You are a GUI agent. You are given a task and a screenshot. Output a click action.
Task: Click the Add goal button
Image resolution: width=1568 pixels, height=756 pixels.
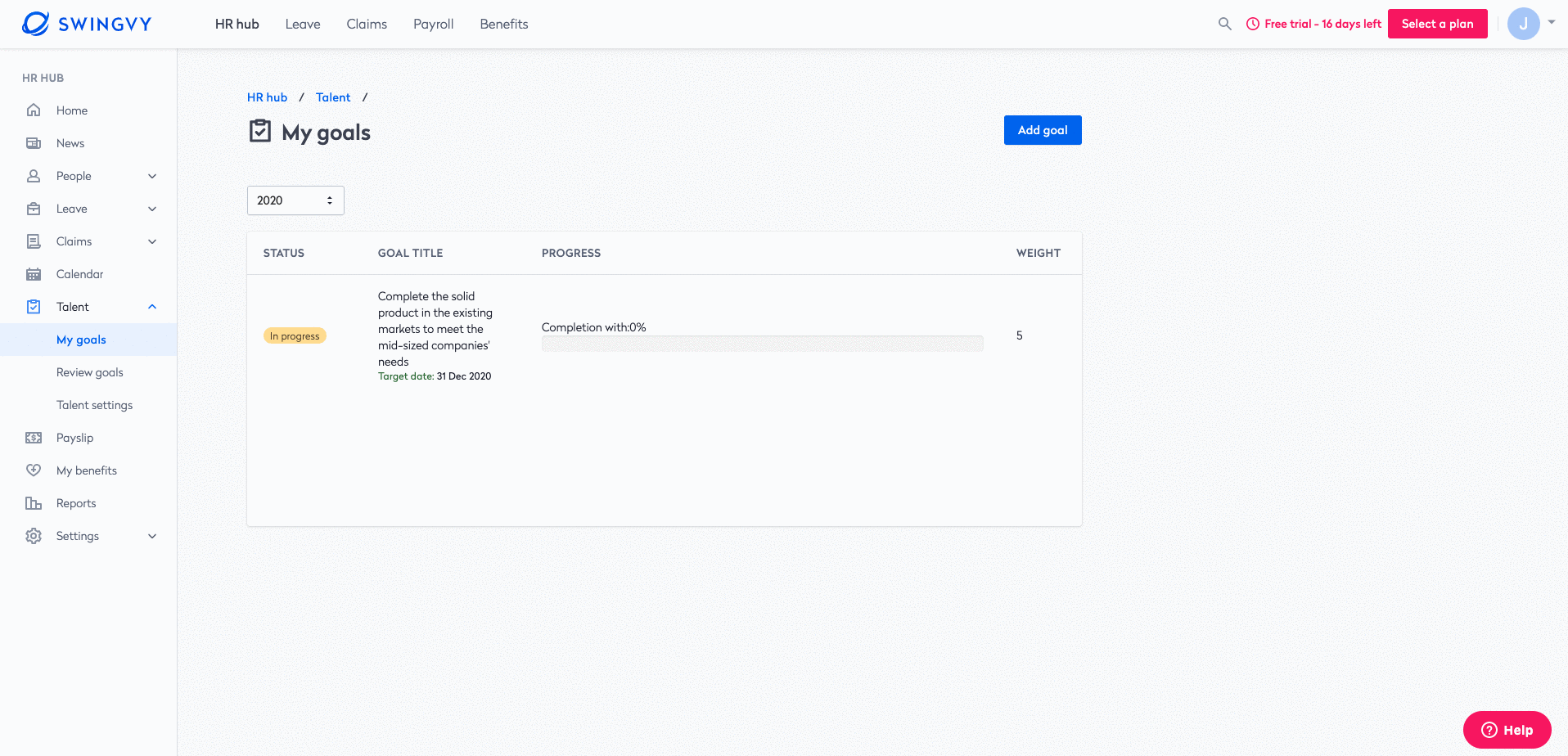click(1043, 130)
